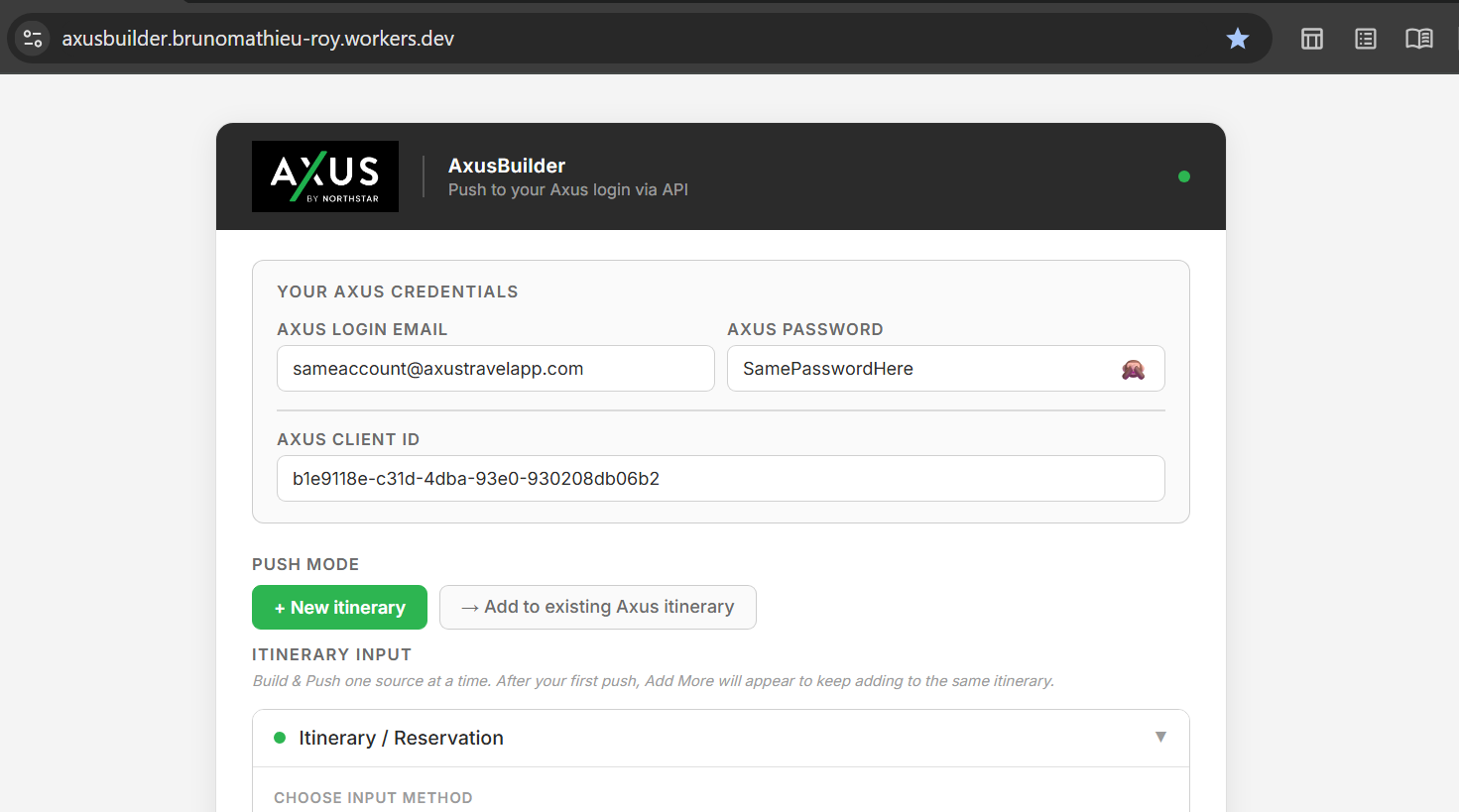Click the 'AXUS LOGIN EMAIL' label
Viewport: 1459px width, 812px height.
pos(362,329)
